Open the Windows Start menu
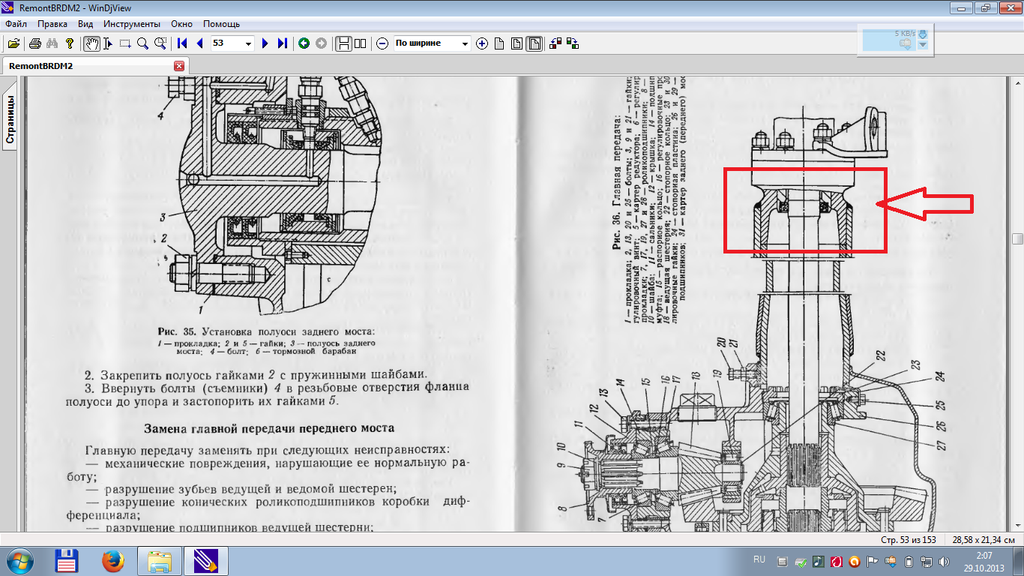The height and width of the screenshot is (576, 1024). pos(20,561)
